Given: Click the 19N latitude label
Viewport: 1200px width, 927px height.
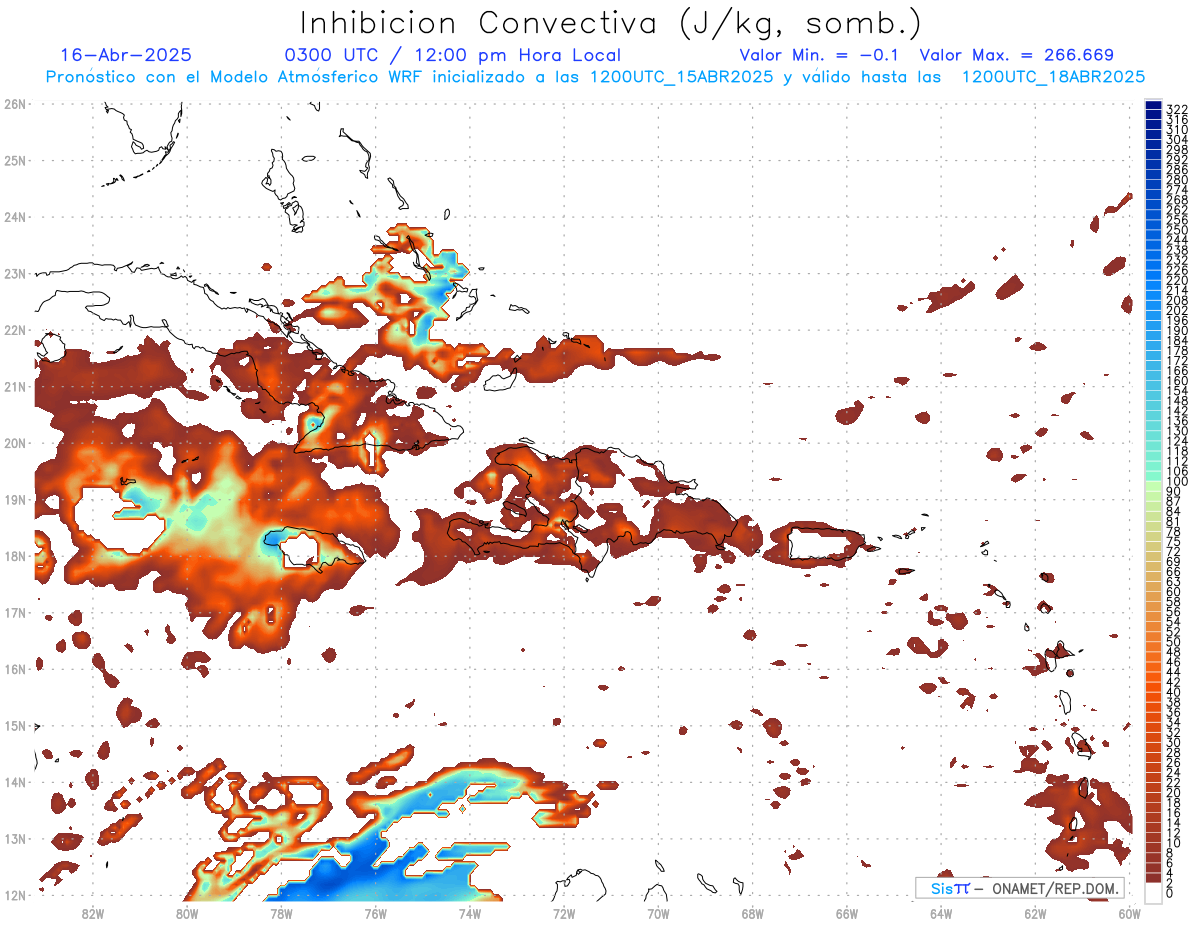Looking at the screenshot, I should click(x=14, y=499).
